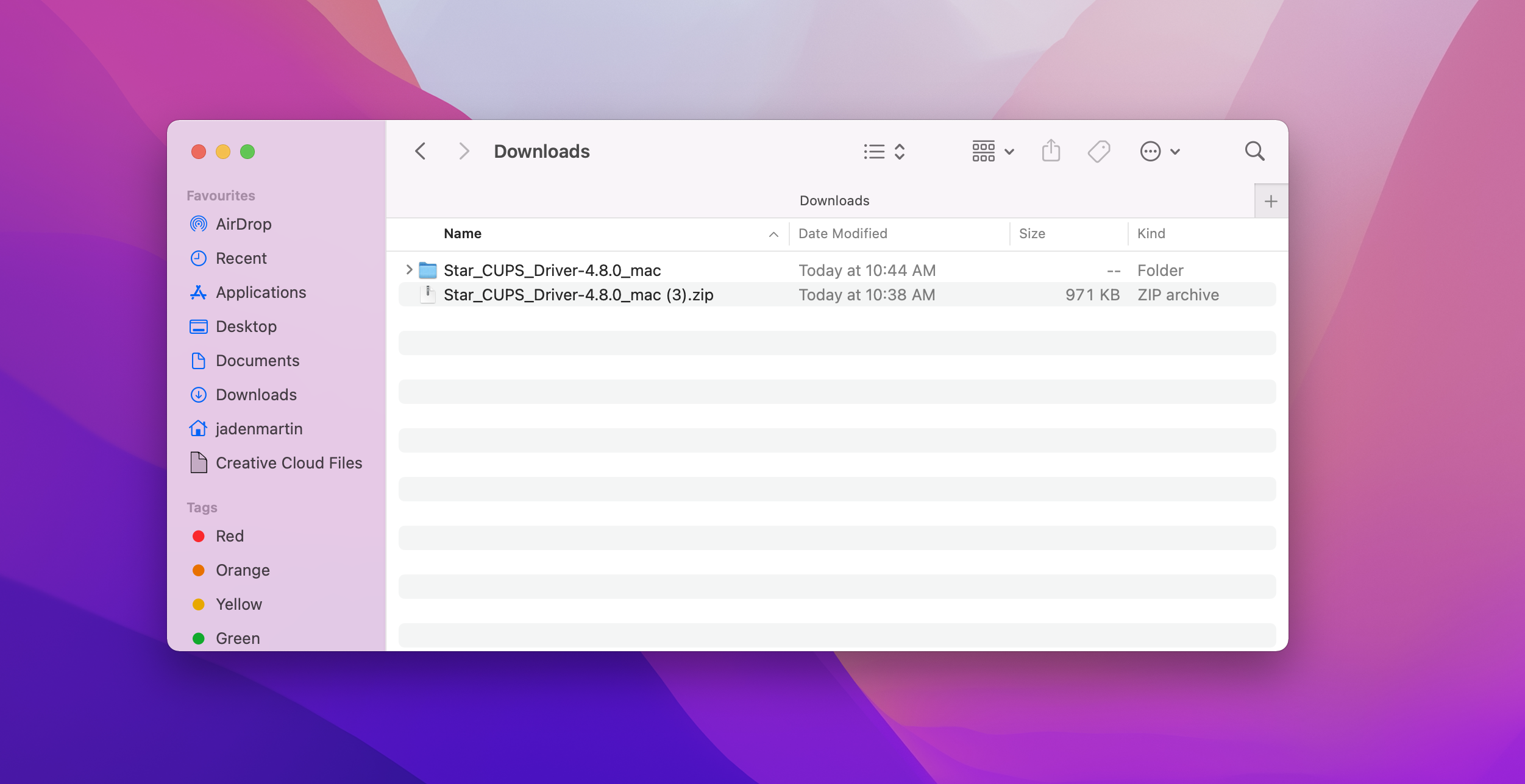
Task: Open the Finder search icon
Action: 1254,151
